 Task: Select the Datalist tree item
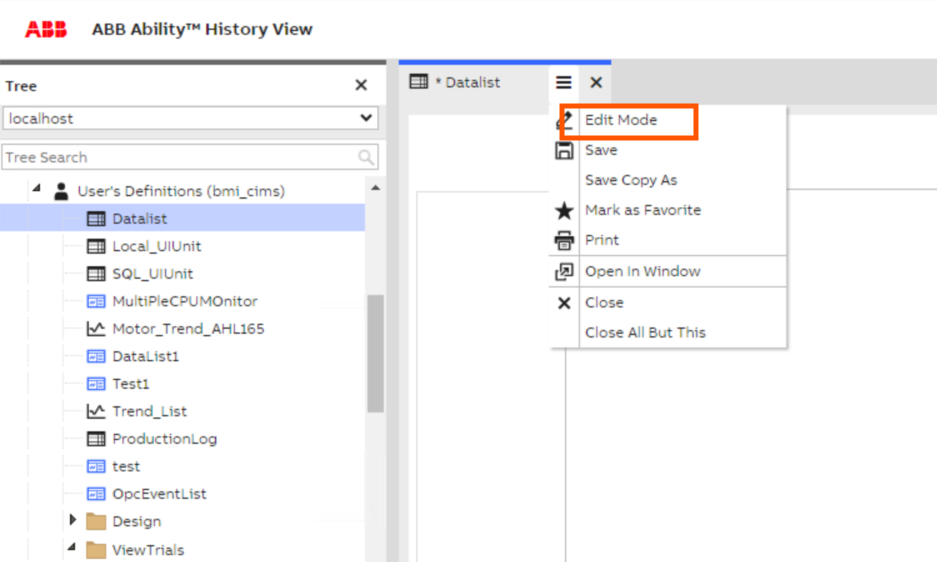click(x=182, y=218)
